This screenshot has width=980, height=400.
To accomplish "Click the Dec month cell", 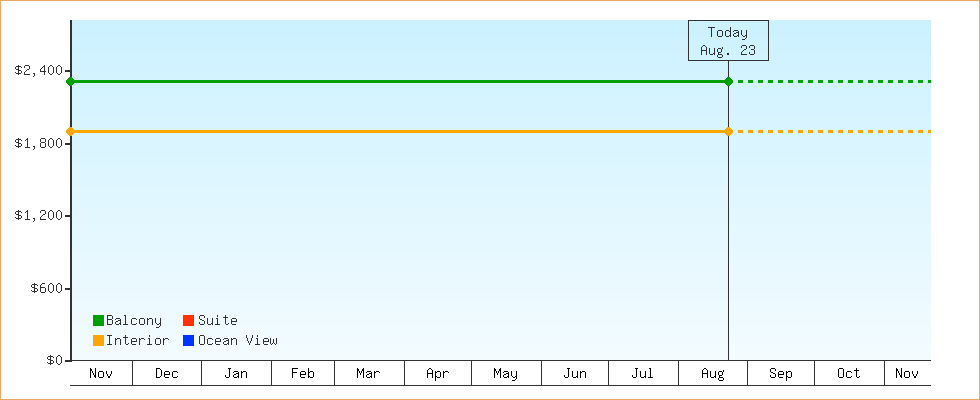I will tap(167, 373).
